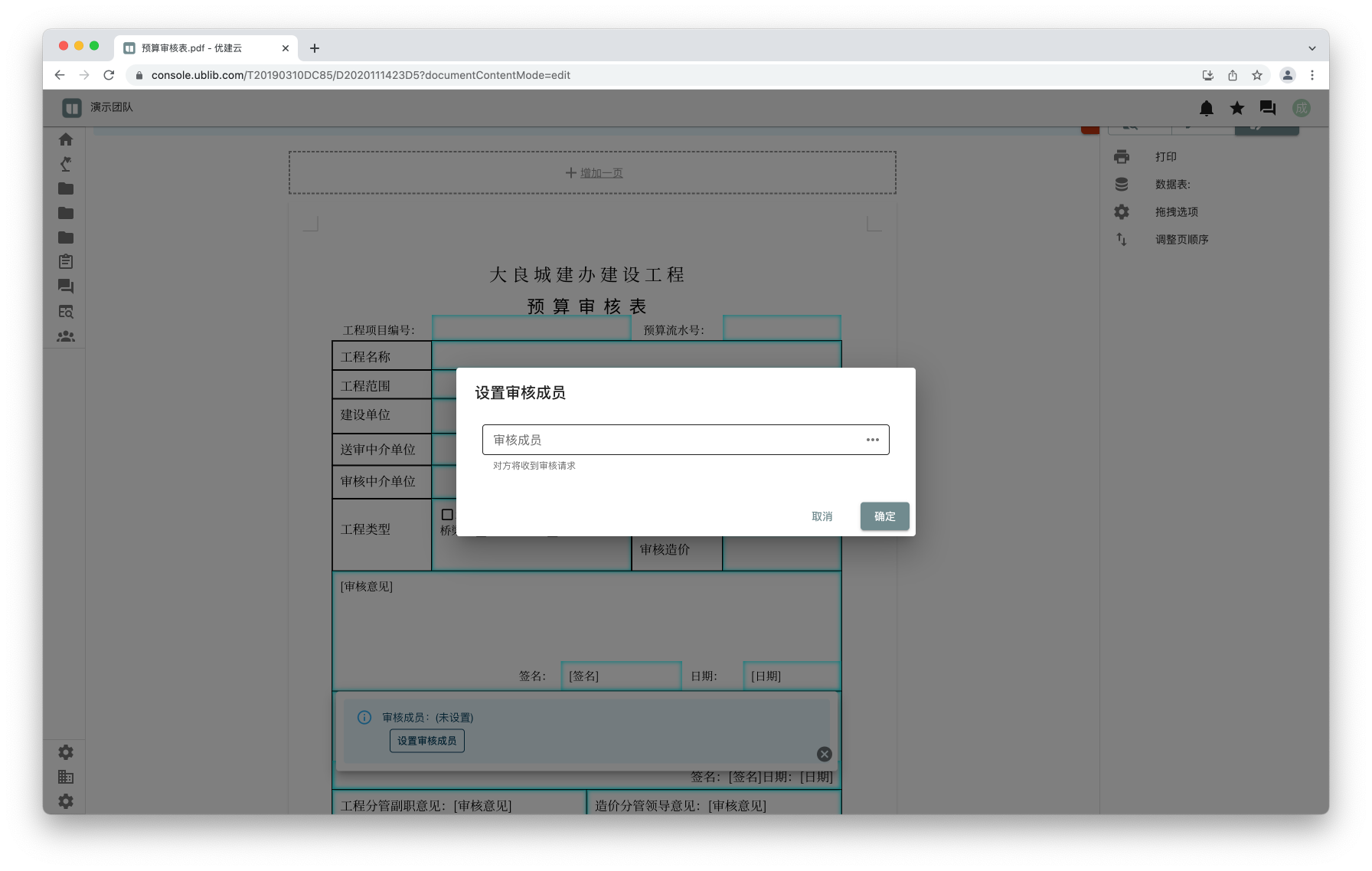1372x871 pixels.
Task: Expand the Chrome tab search chevron
Action: pyautogui.click(x=1312, y=48)
